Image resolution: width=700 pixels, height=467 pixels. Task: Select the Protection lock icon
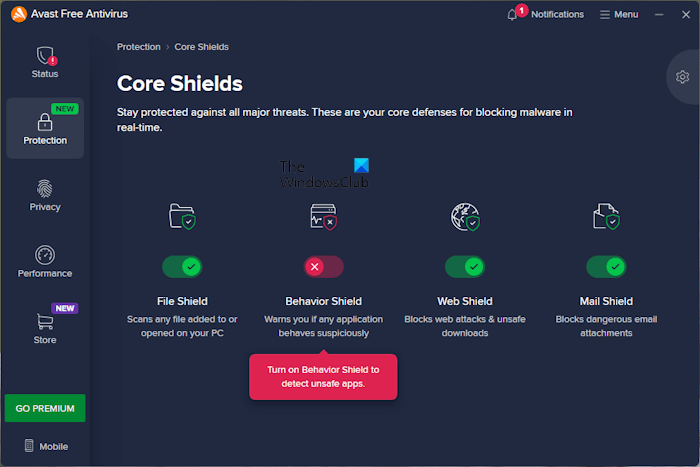[x=44, y=122]
